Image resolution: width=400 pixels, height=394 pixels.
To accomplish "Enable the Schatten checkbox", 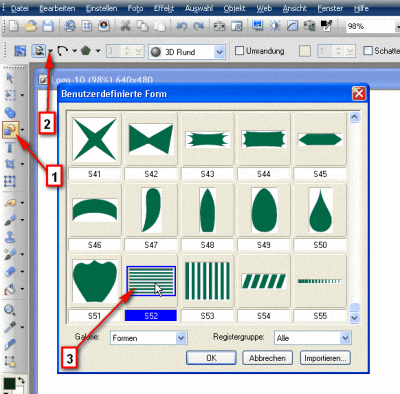I will coord(368,51).
